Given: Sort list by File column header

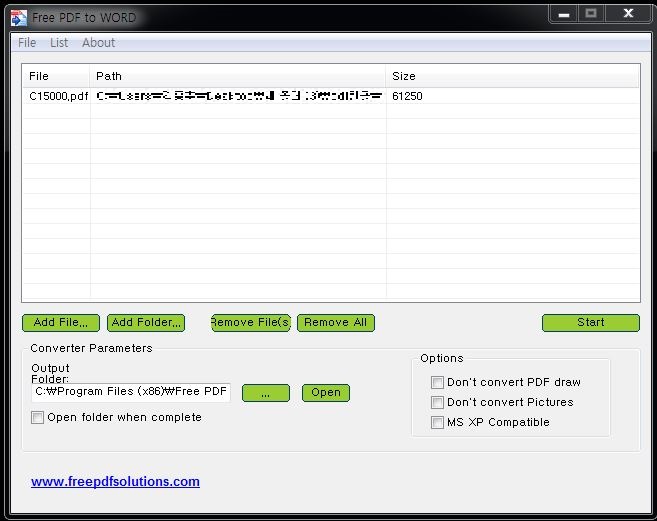Looking at the screenshot, I should click(x=56, y=76).
